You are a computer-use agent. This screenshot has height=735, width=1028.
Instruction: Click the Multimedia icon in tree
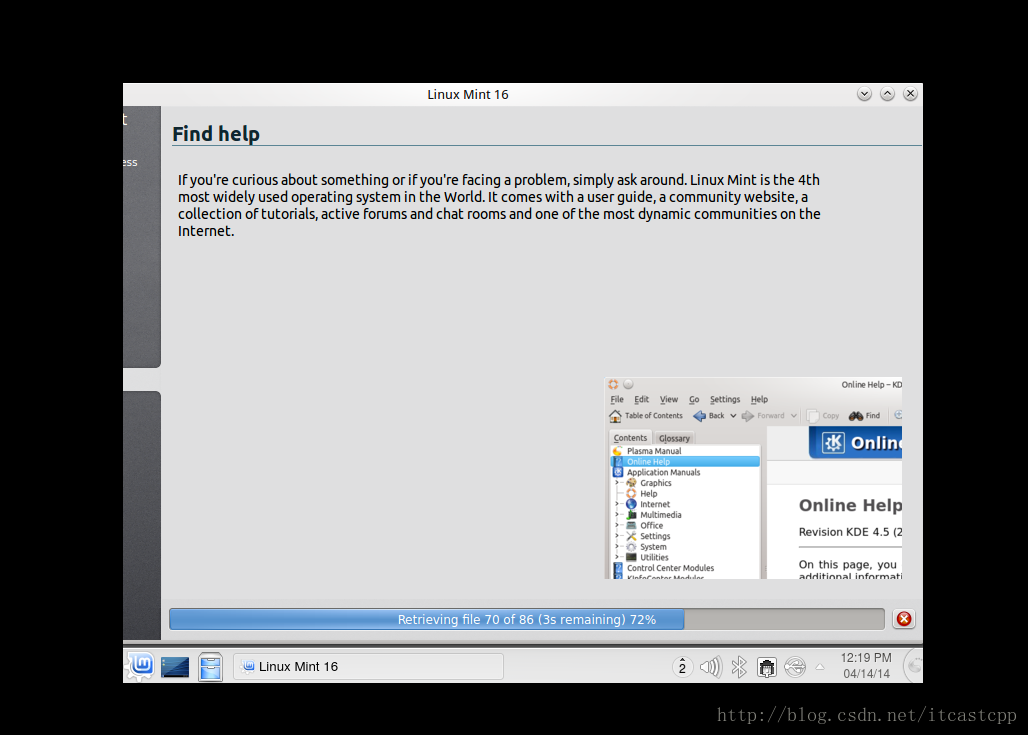631,515
